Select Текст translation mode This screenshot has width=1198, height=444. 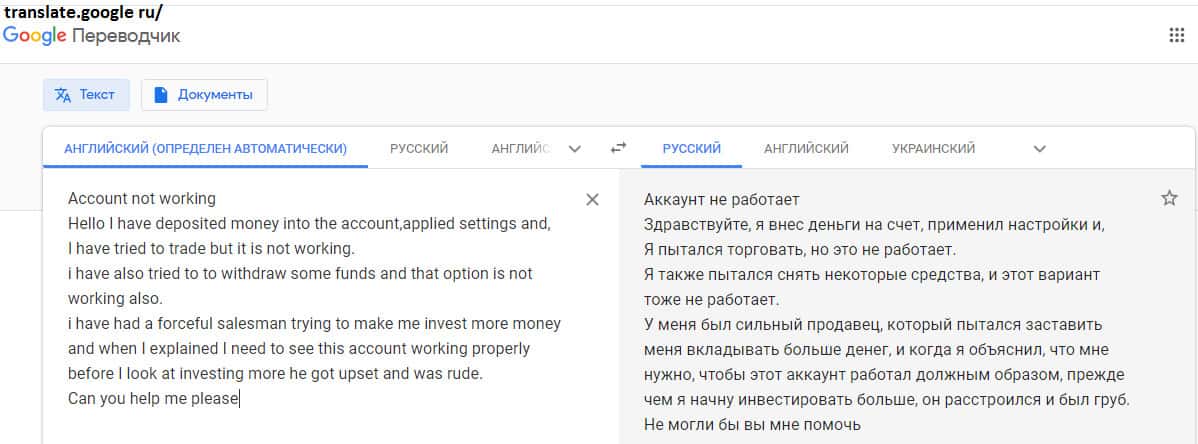[x=86, y=95]
